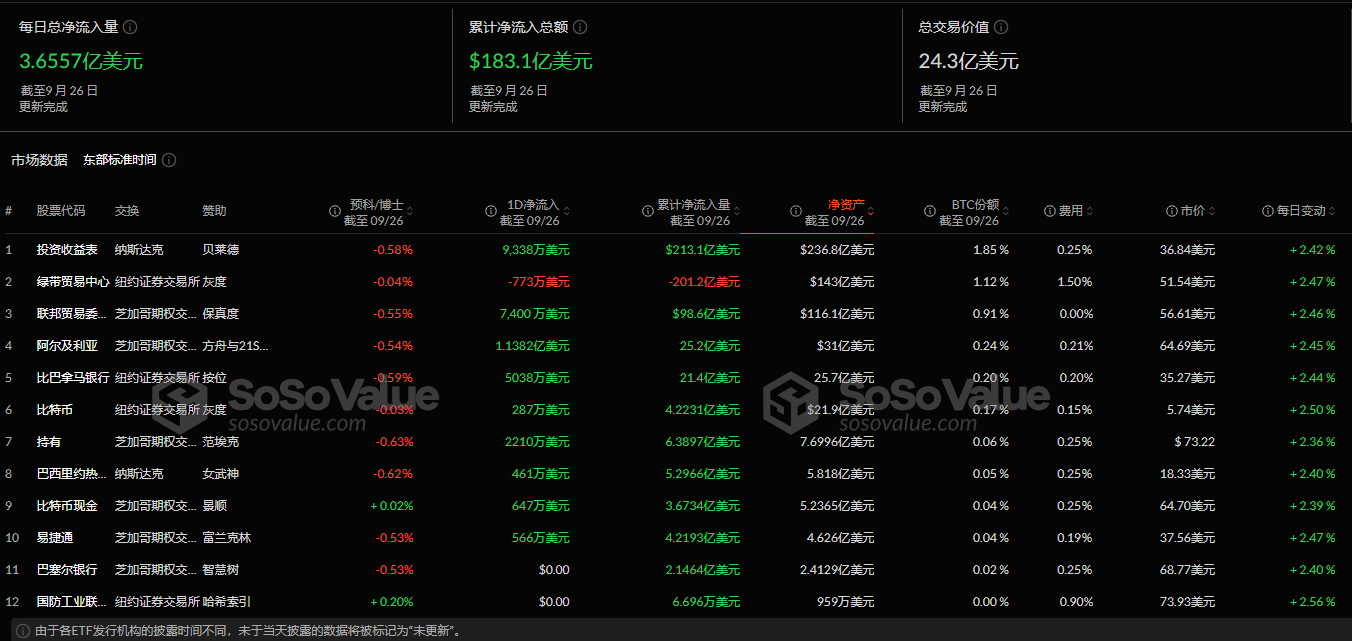Sort by 费用 using its sort arrows

pyautogui.click(x=1090, y=211)
